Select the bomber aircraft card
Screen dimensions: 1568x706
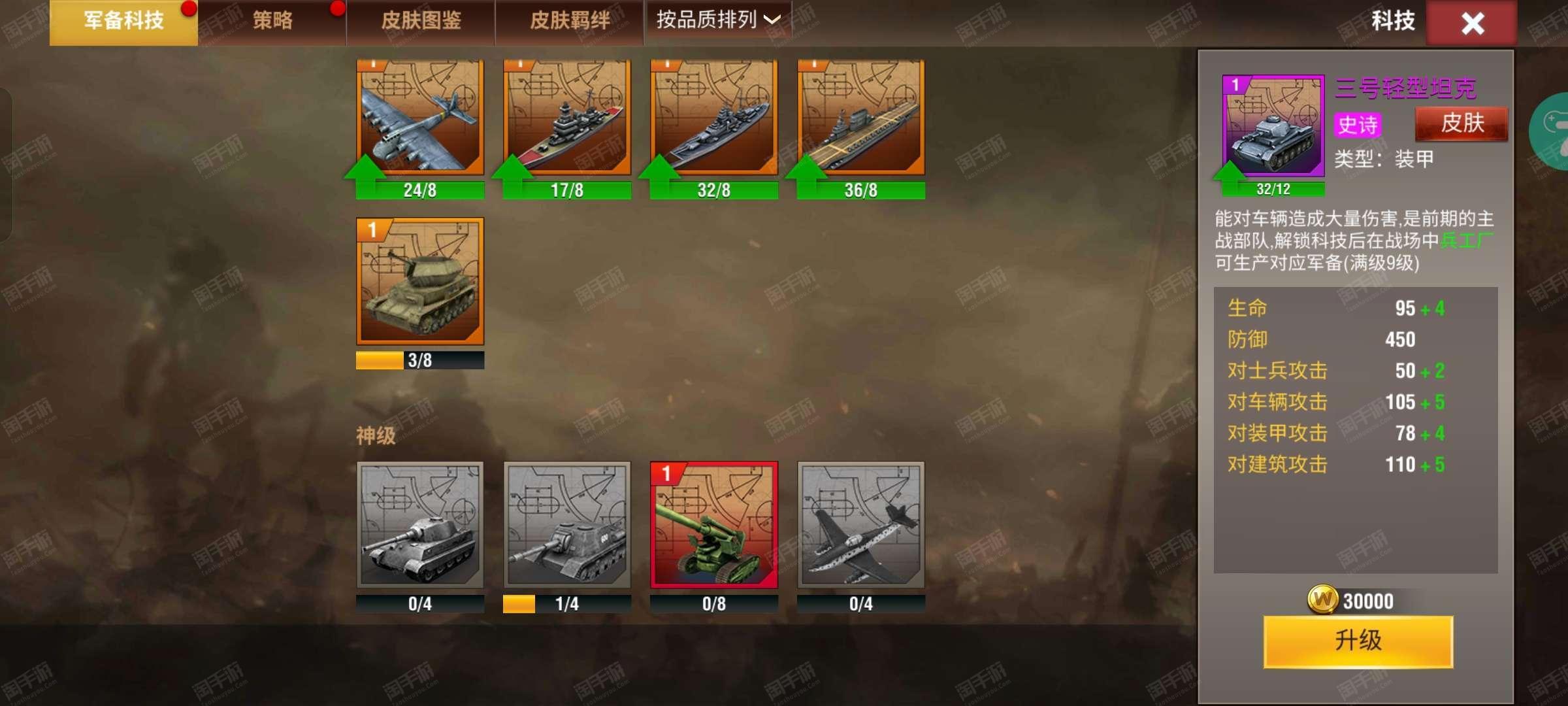(420, 118)
